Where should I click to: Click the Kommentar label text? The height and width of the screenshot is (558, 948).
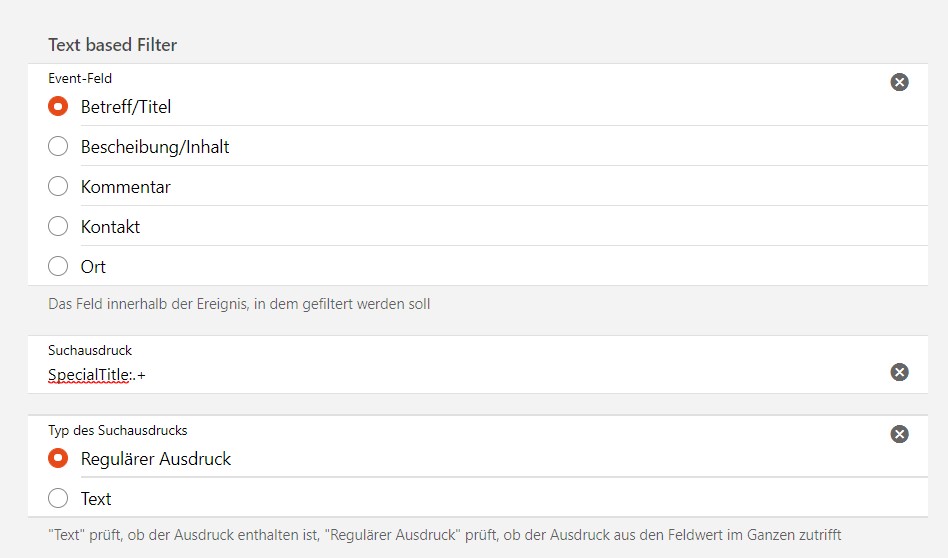pos(126,187)
